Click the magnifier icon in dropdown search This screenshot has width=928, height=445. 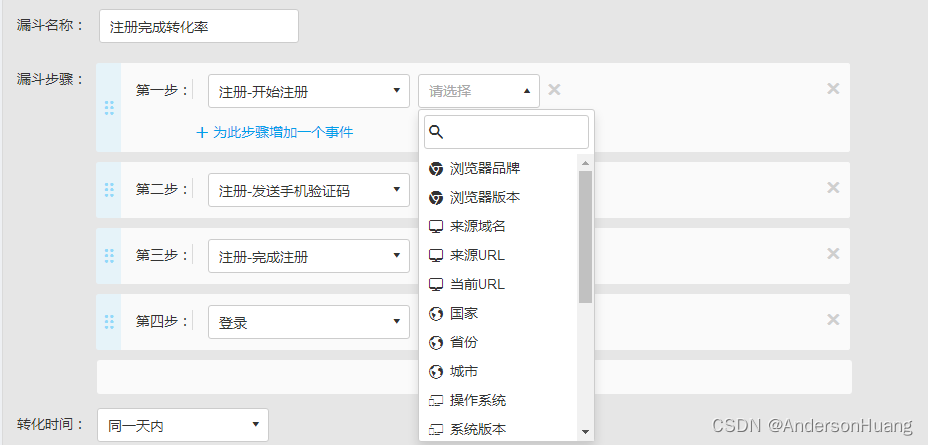436,131
